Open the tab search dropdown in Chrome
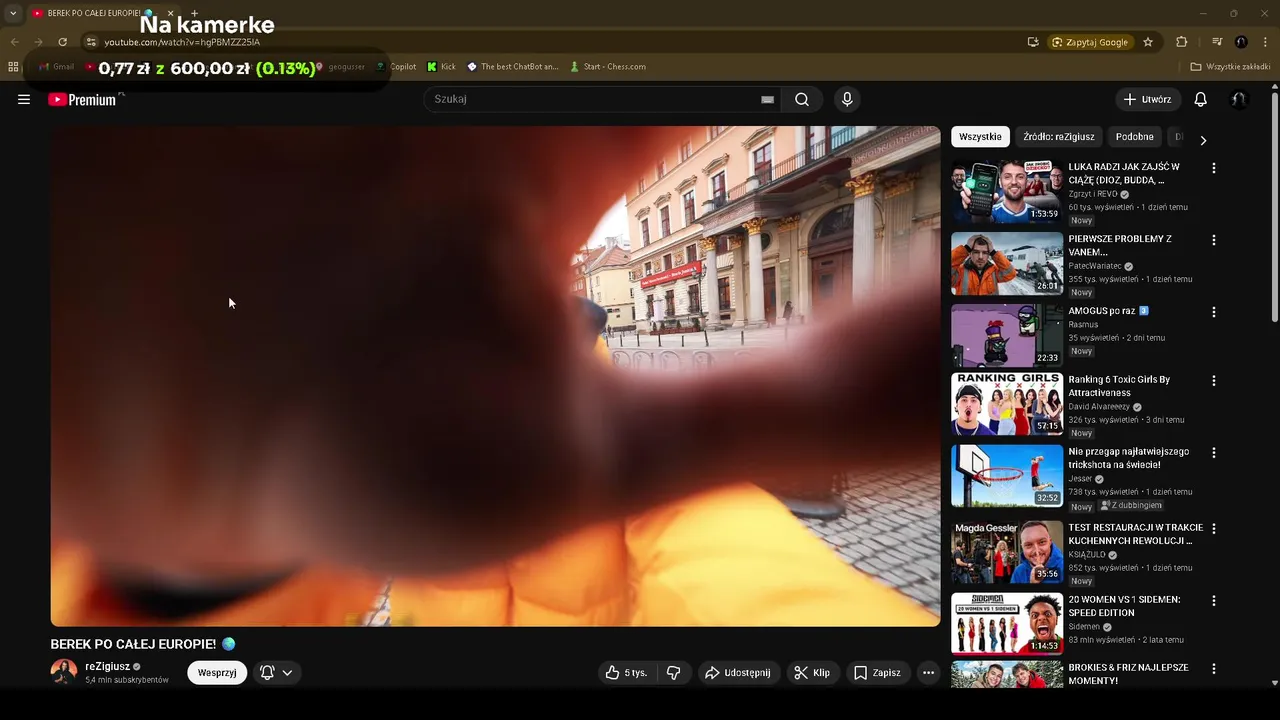The height and width of the screenshot is (720, 1280). tap(13, 13)
